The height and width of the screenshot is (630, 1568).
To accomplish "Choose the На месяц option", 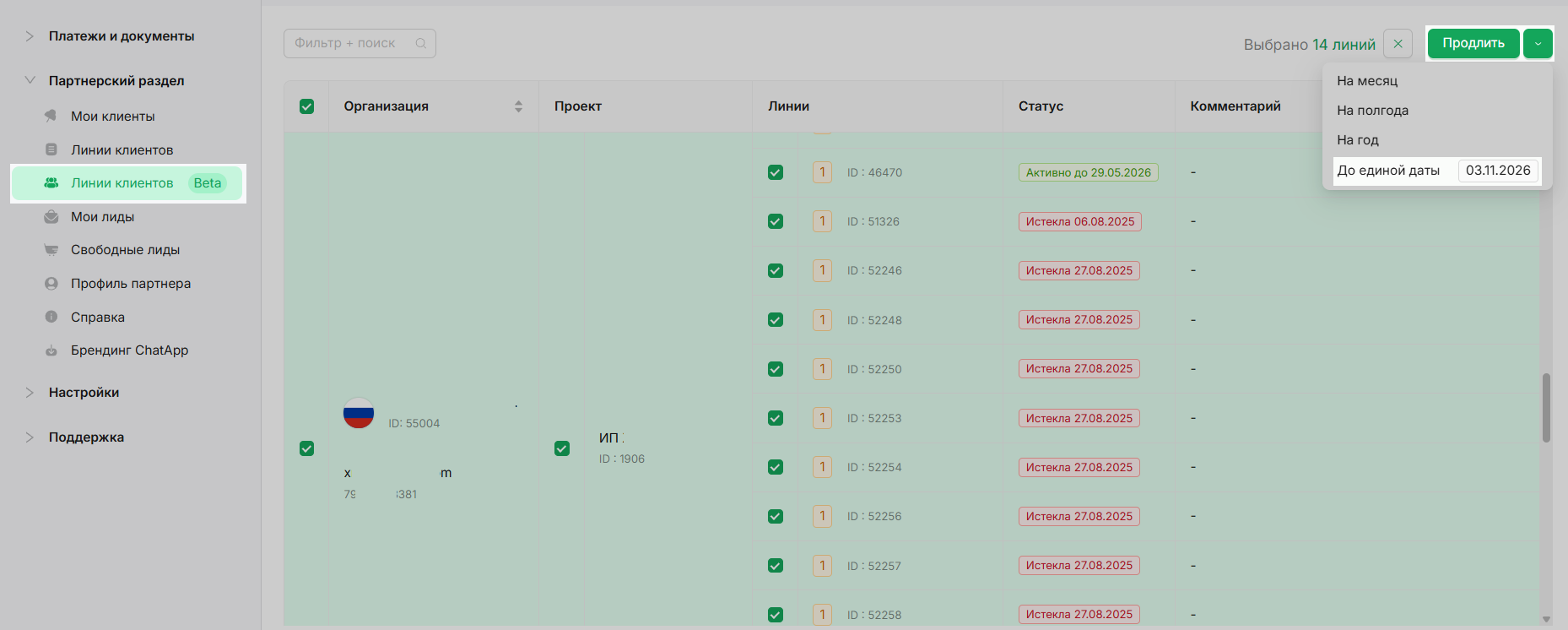I will coord(1367,81).
